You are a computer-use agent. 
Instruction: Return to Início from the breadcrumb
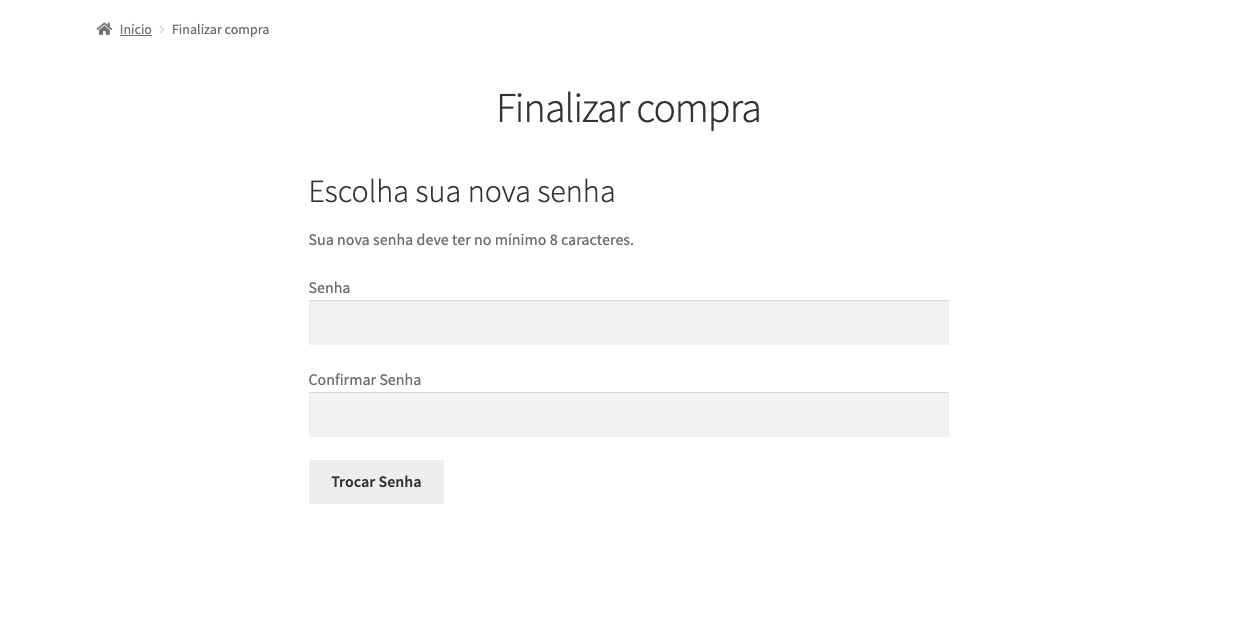pyautogui.click(x=134, y=29)
